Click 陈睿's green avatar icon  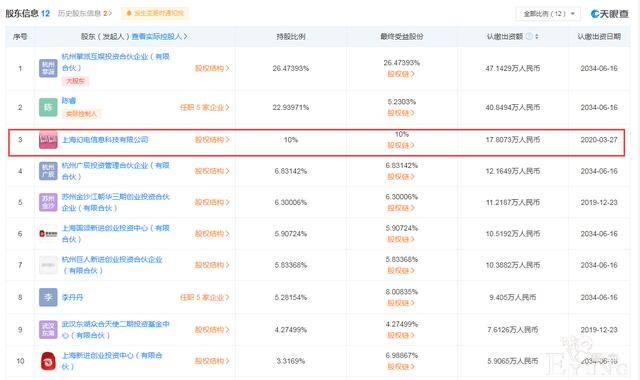(48, 107)
